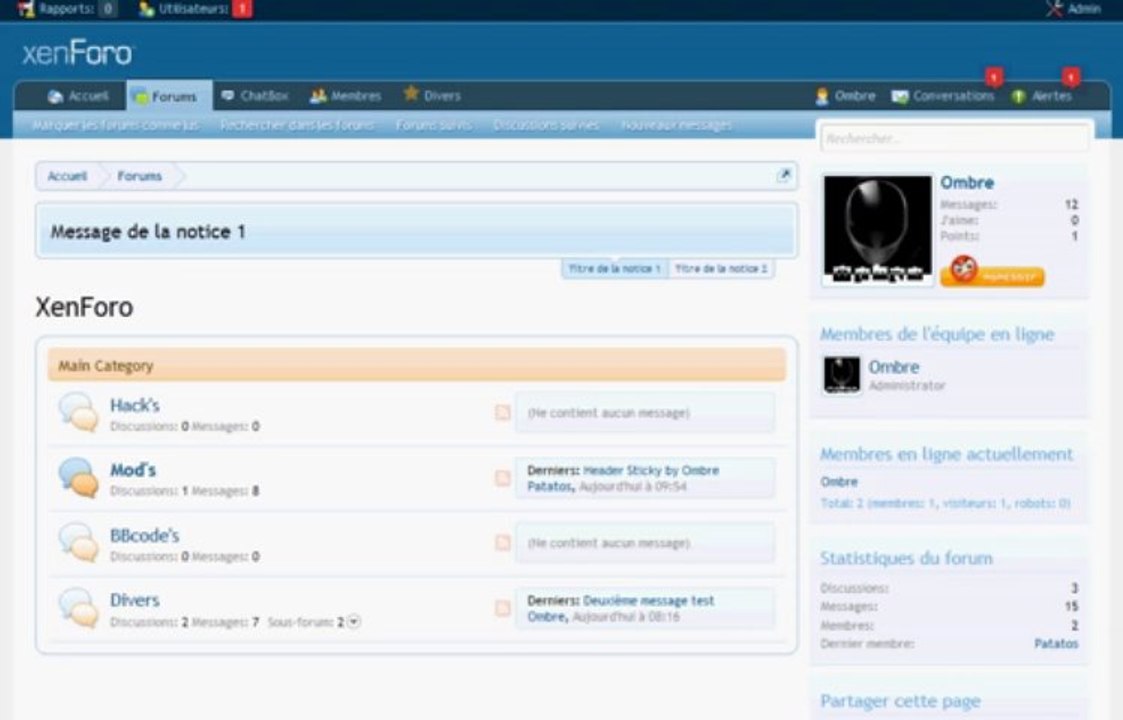Click the Forums breadcrumb
This screenshot has width=1123, height=720.
tap(140, 176)
